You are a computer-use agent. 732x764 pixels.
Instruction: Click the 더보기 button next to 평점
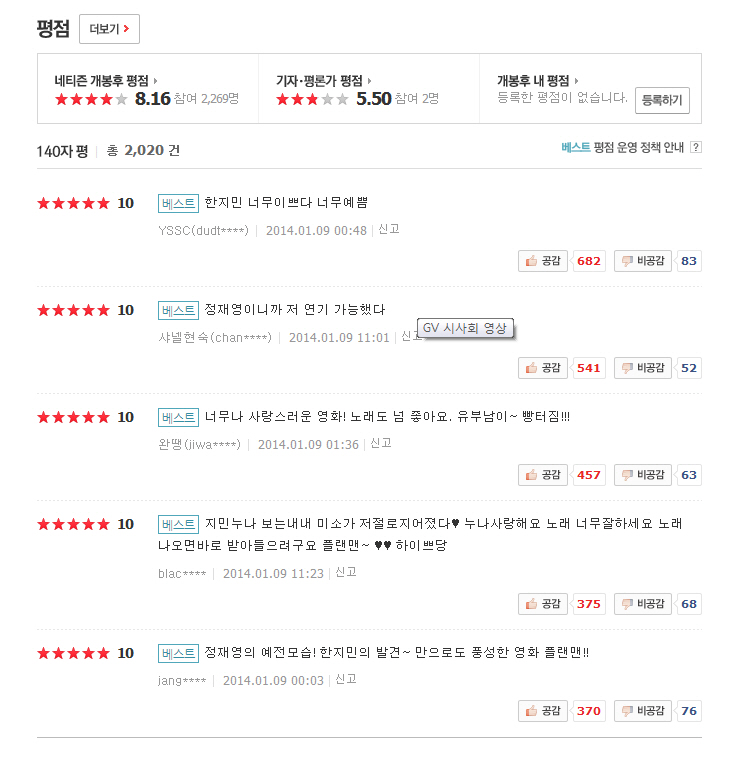(109, 29)
